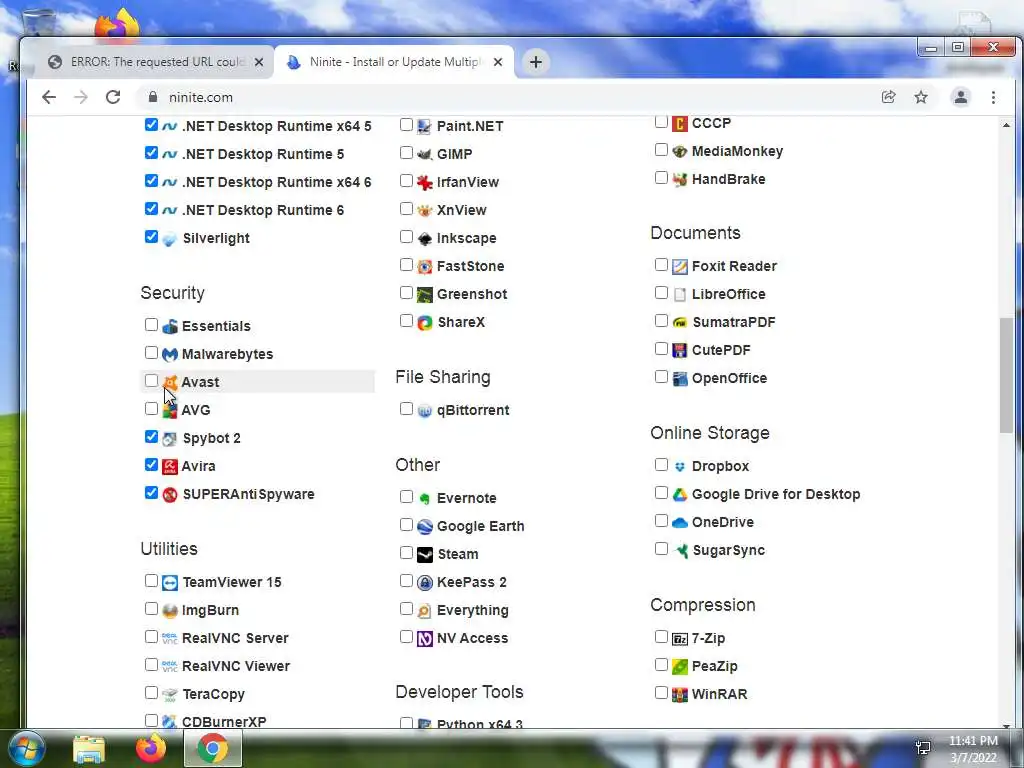
Task: Check the PeaZip checkbox
Action: pos(661,665)
